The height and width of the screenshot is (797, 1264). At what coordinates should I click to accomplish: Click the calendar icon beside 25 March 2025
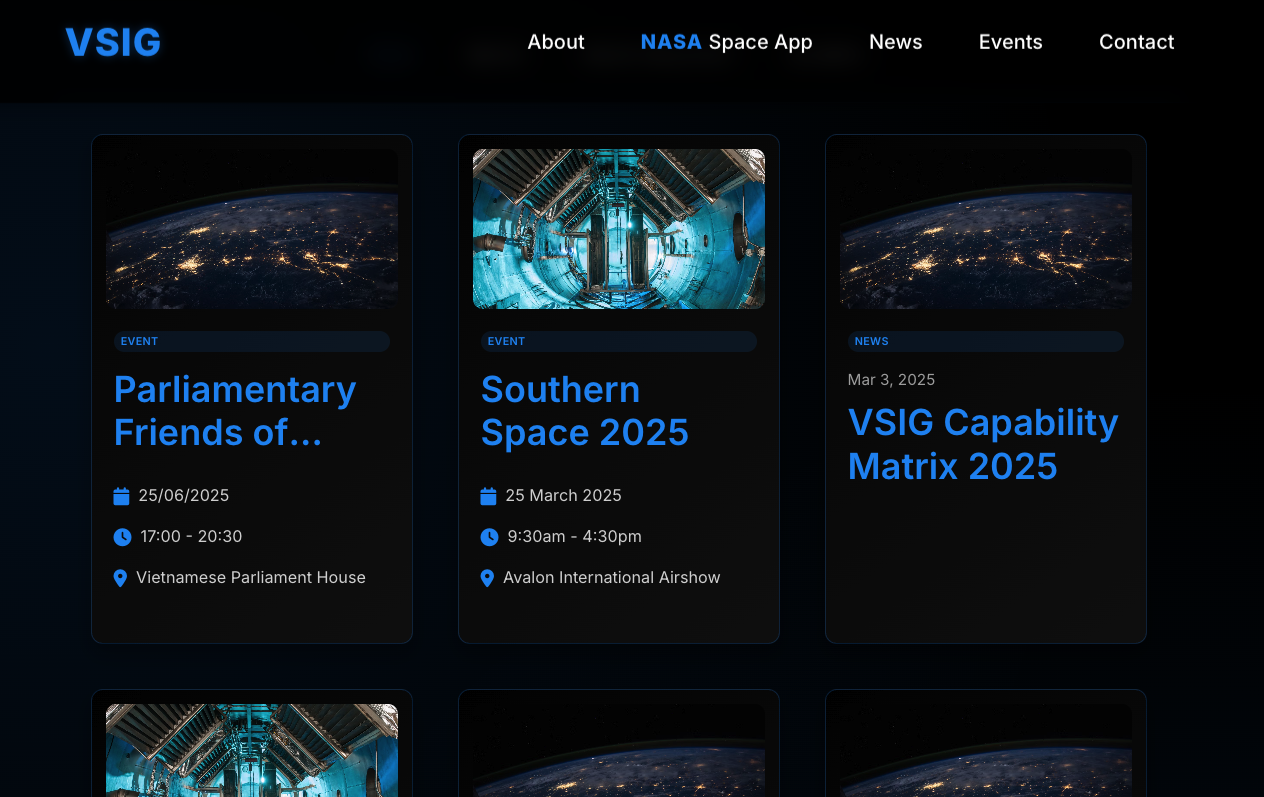point(488,496)
